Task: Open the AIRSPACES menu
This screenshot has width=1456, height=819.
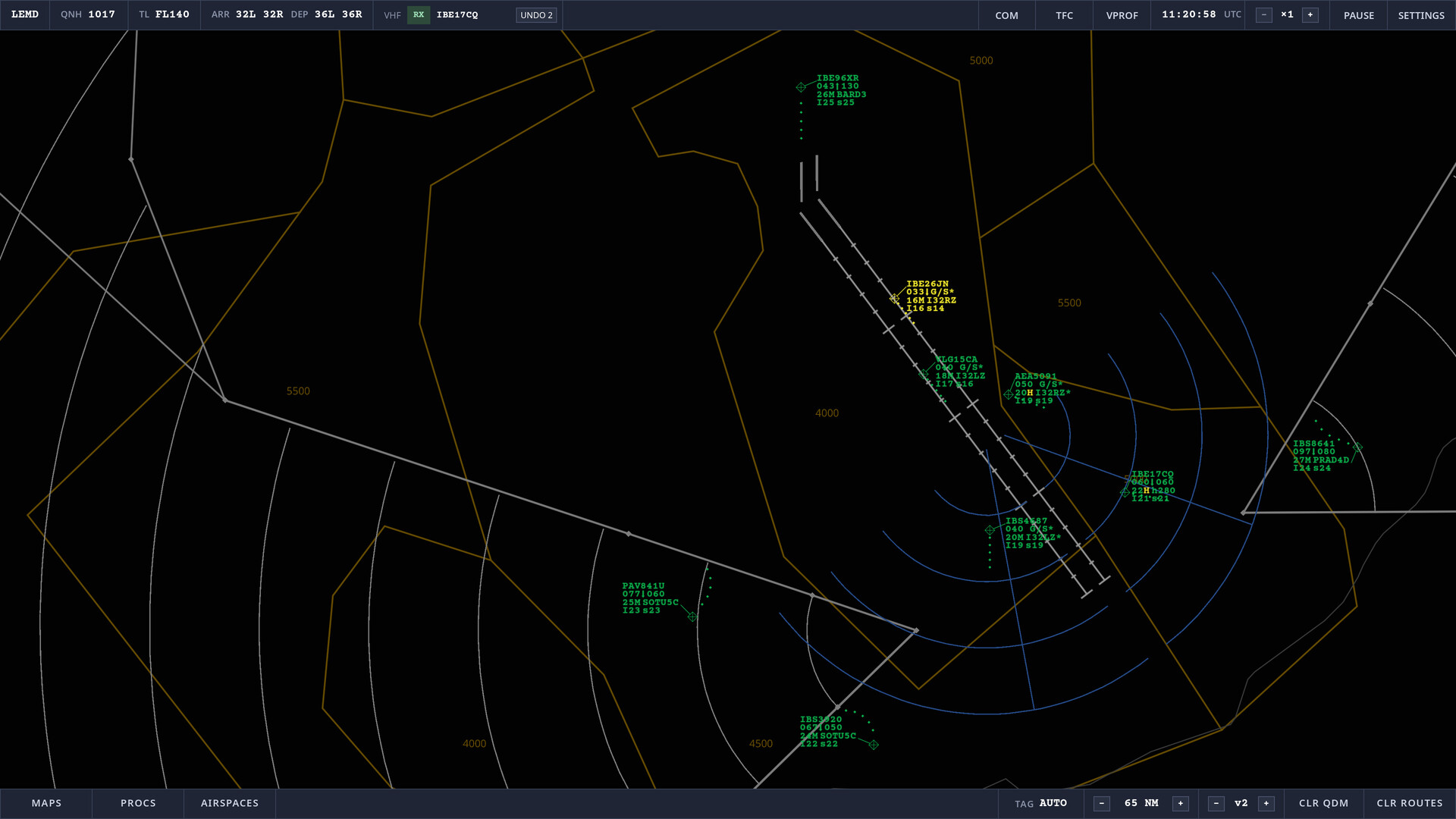Action: click(230, 803)
